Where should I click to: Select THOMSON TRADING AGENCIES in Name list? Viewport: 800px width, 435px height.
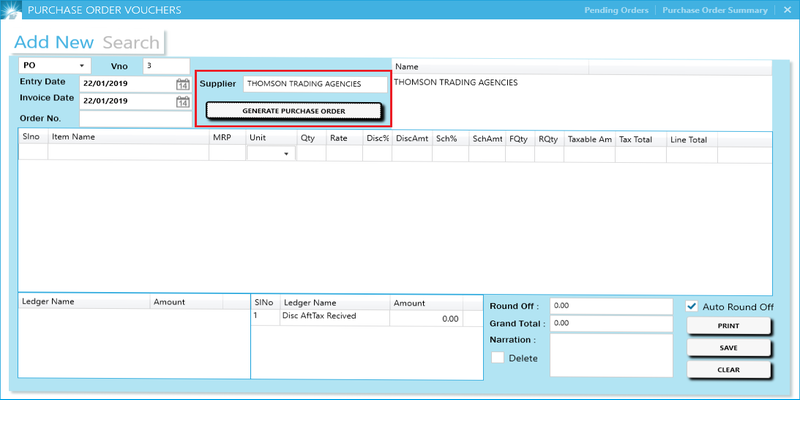(456, 83)
